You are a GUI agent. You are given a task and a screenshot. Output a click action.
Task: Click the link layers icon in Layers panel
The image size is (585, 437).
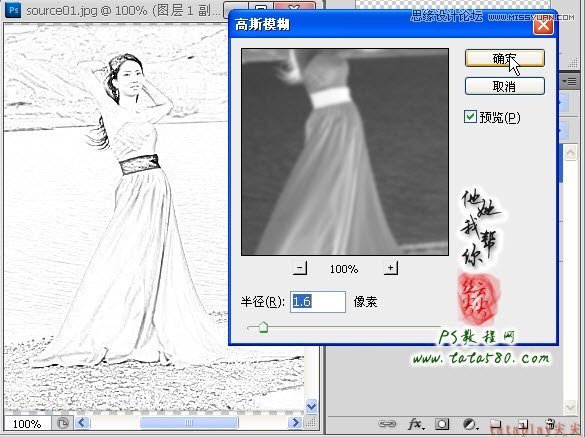pyautogui.click(x=387, y=424)
